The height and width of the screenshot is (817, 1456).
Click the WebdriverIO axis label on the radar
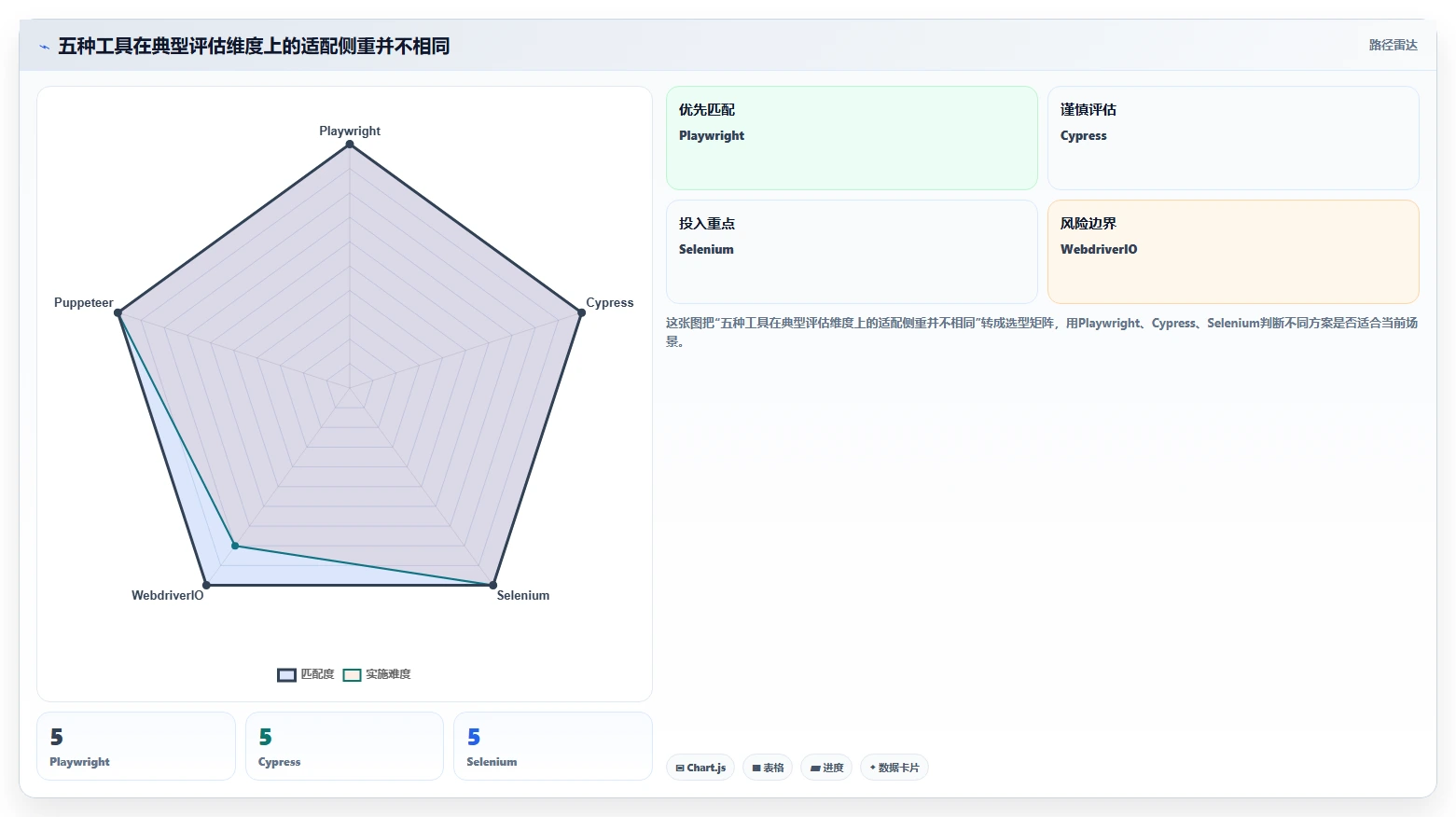pos(167,595)
